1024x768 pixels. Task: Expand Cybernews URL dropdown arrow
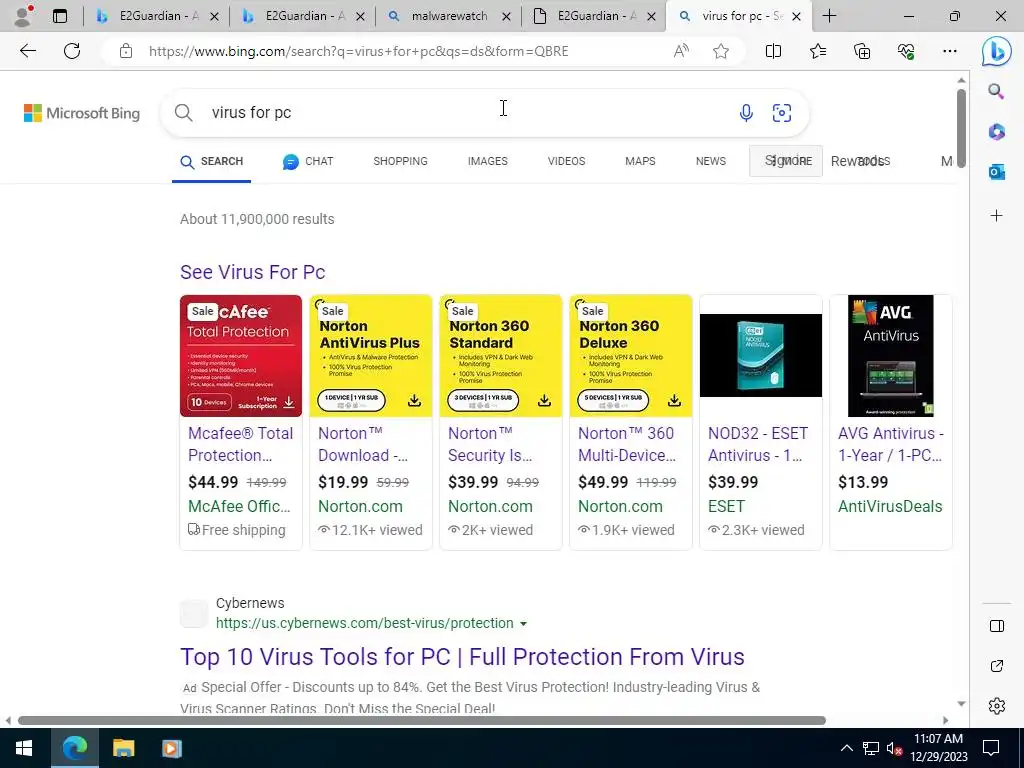click(x=523, y=624)
